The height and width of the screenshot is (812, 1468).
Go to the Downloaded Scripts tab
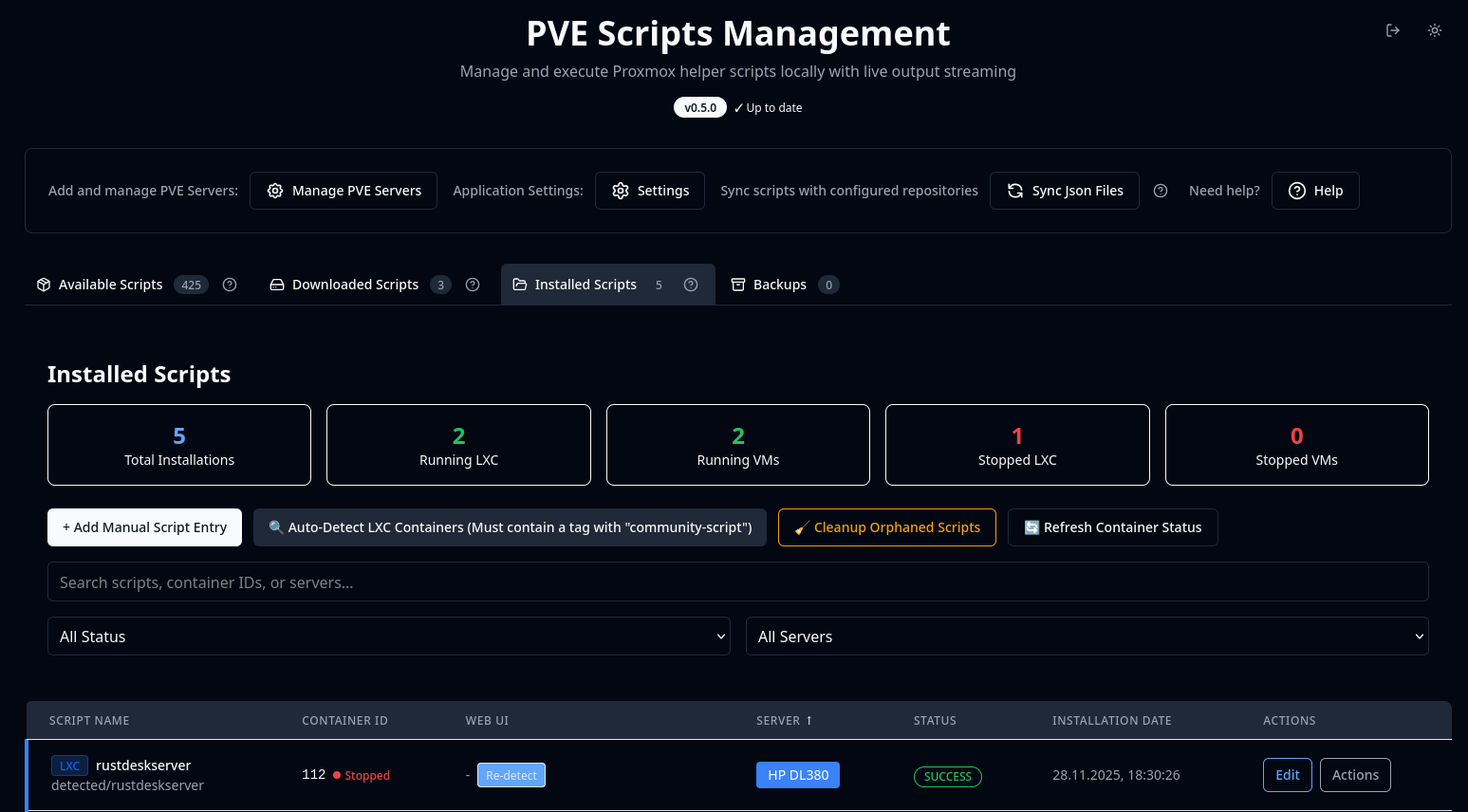coord(355,285)
